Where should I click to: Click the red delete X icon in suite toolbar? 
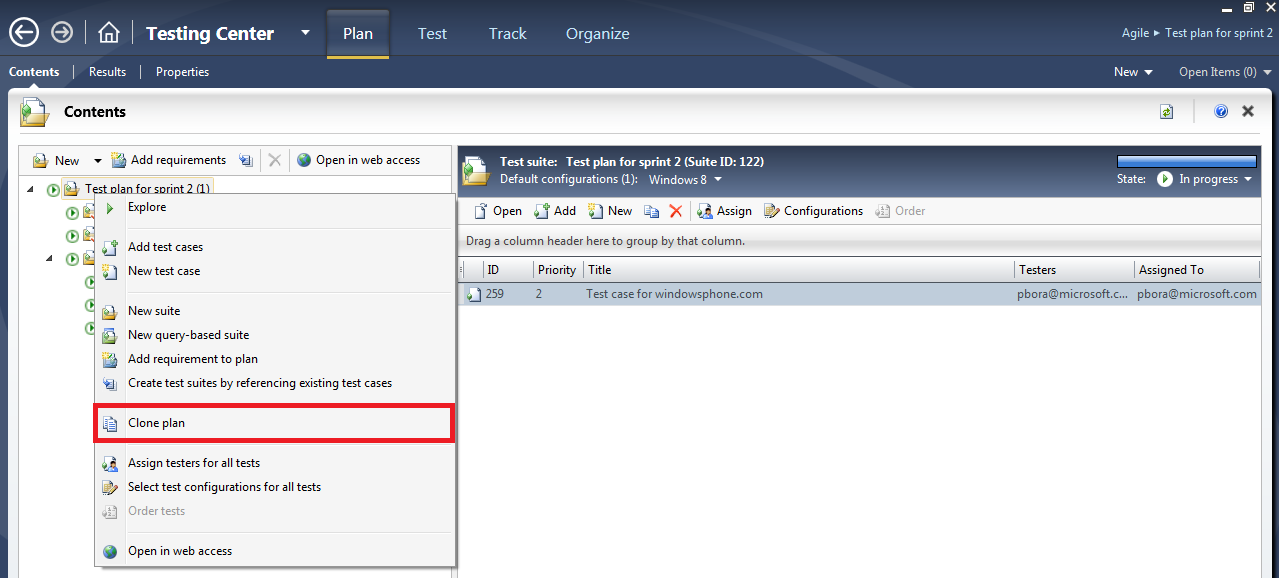pos(676,211)
